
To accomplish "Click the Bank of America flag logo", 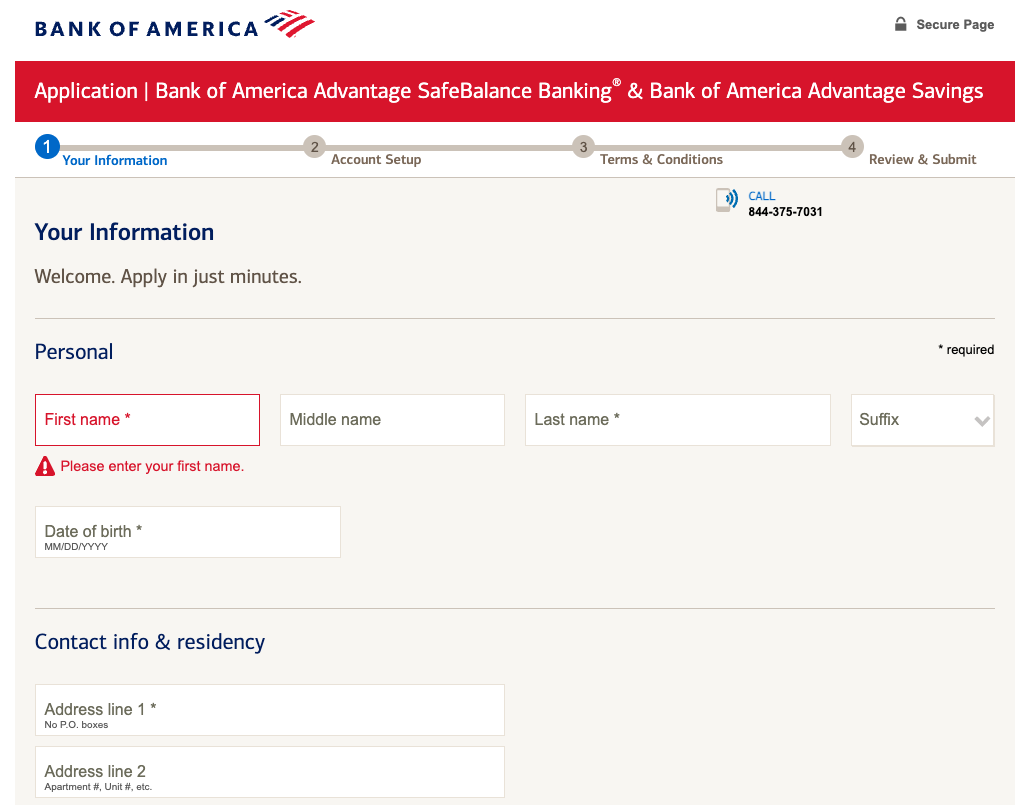I will tap(290, 24).
